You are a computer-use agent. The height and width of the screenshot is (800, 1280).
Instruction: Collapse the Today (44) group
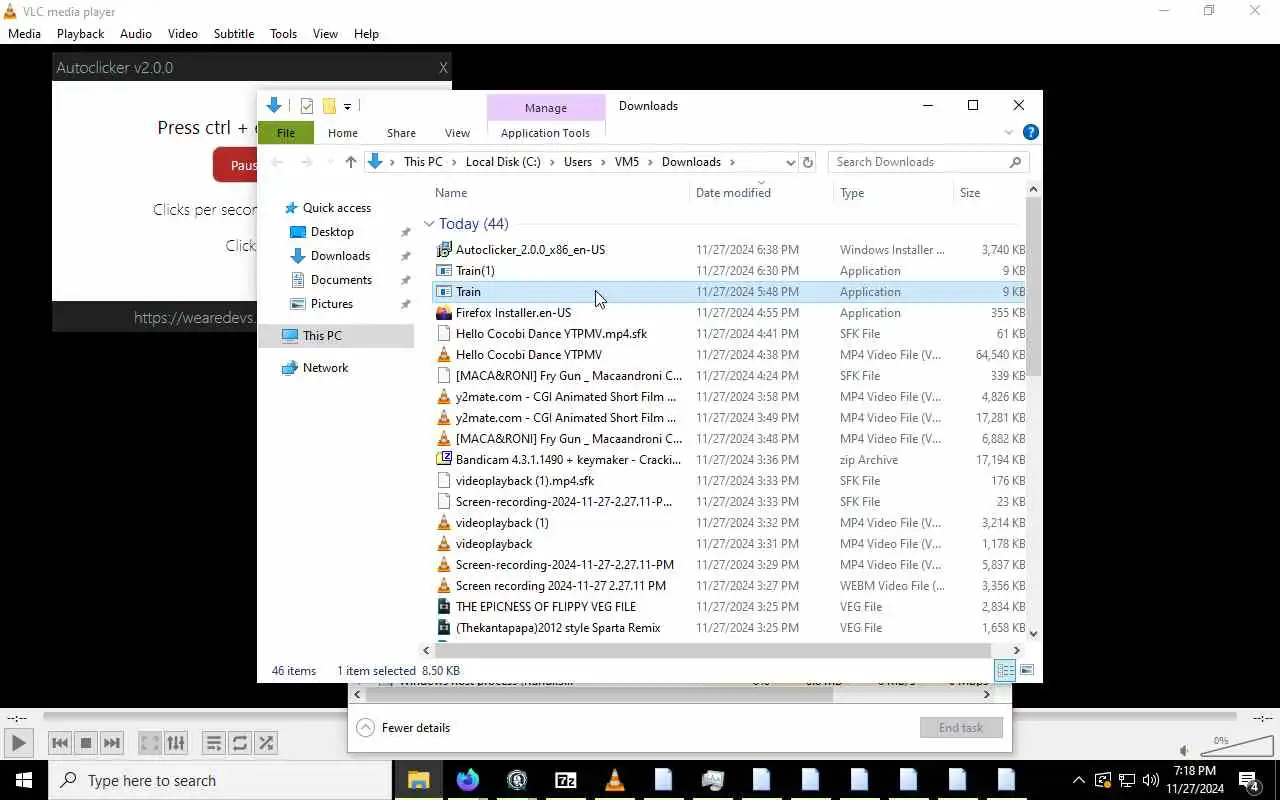point(429,224)
